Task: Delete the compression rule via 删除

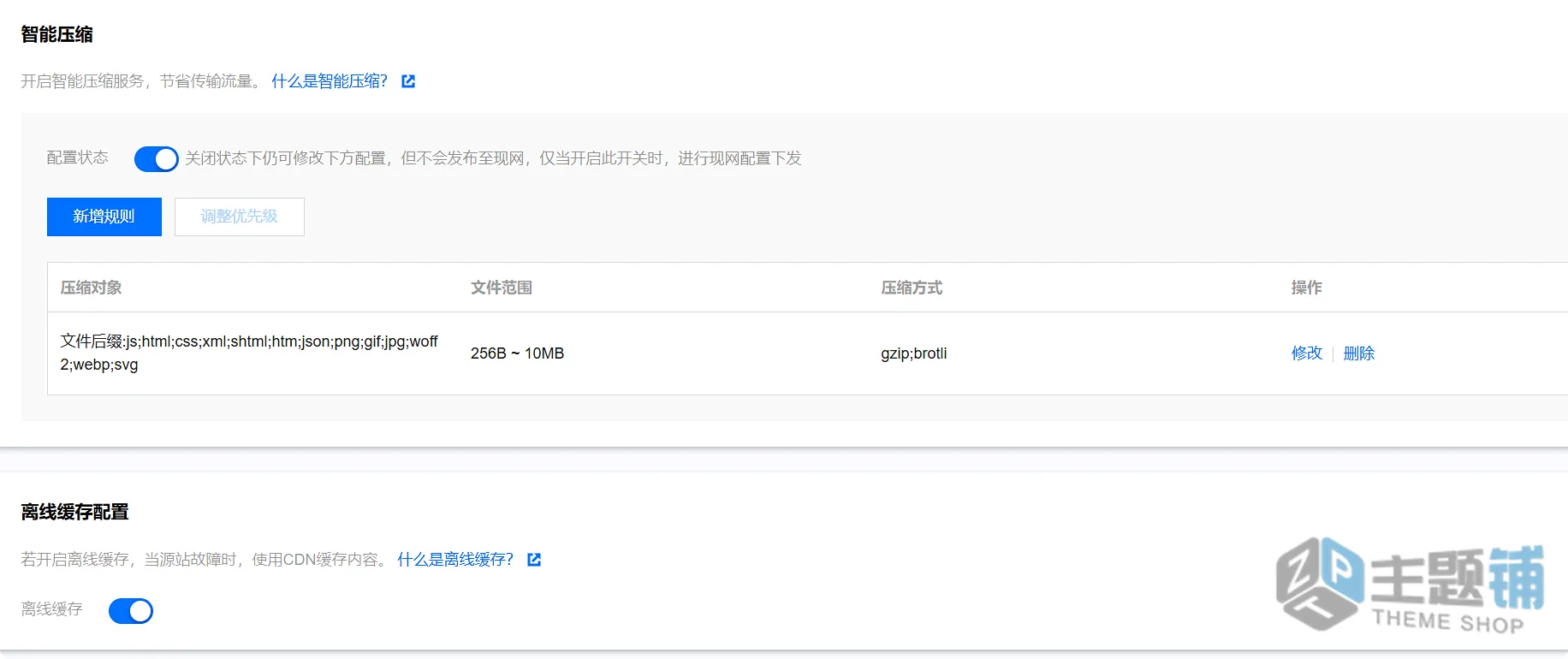Action: coord(1359,353)
